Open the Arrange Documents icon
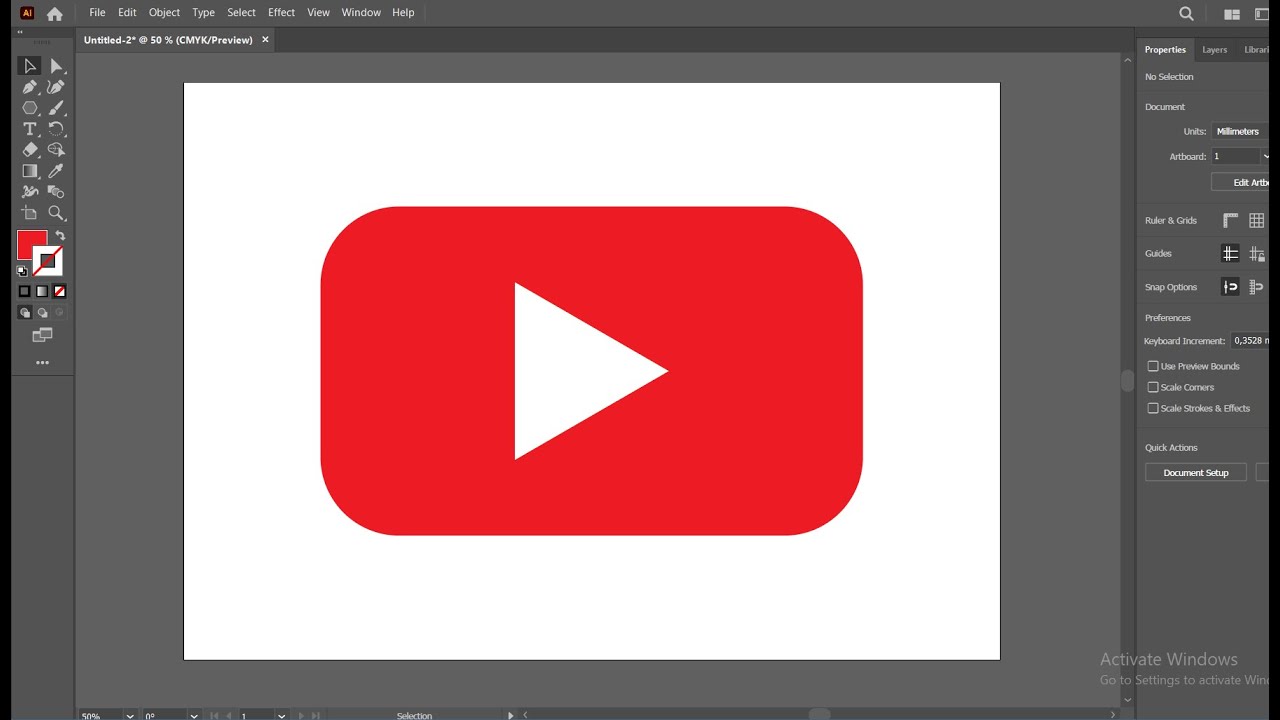 pos(1232,14)
